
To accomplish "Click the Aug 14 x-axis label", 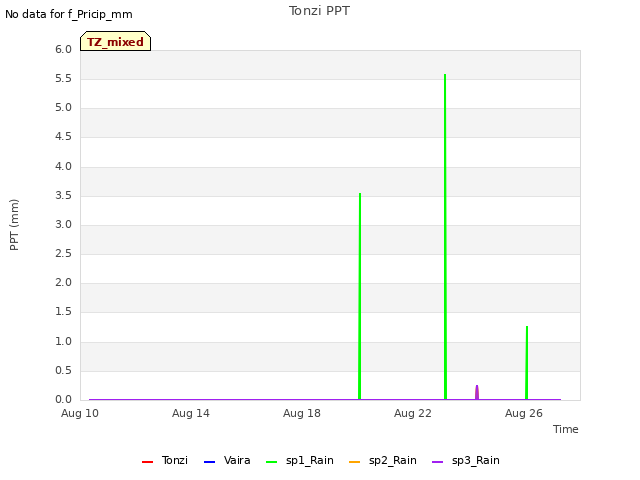I will coord(191,413).
